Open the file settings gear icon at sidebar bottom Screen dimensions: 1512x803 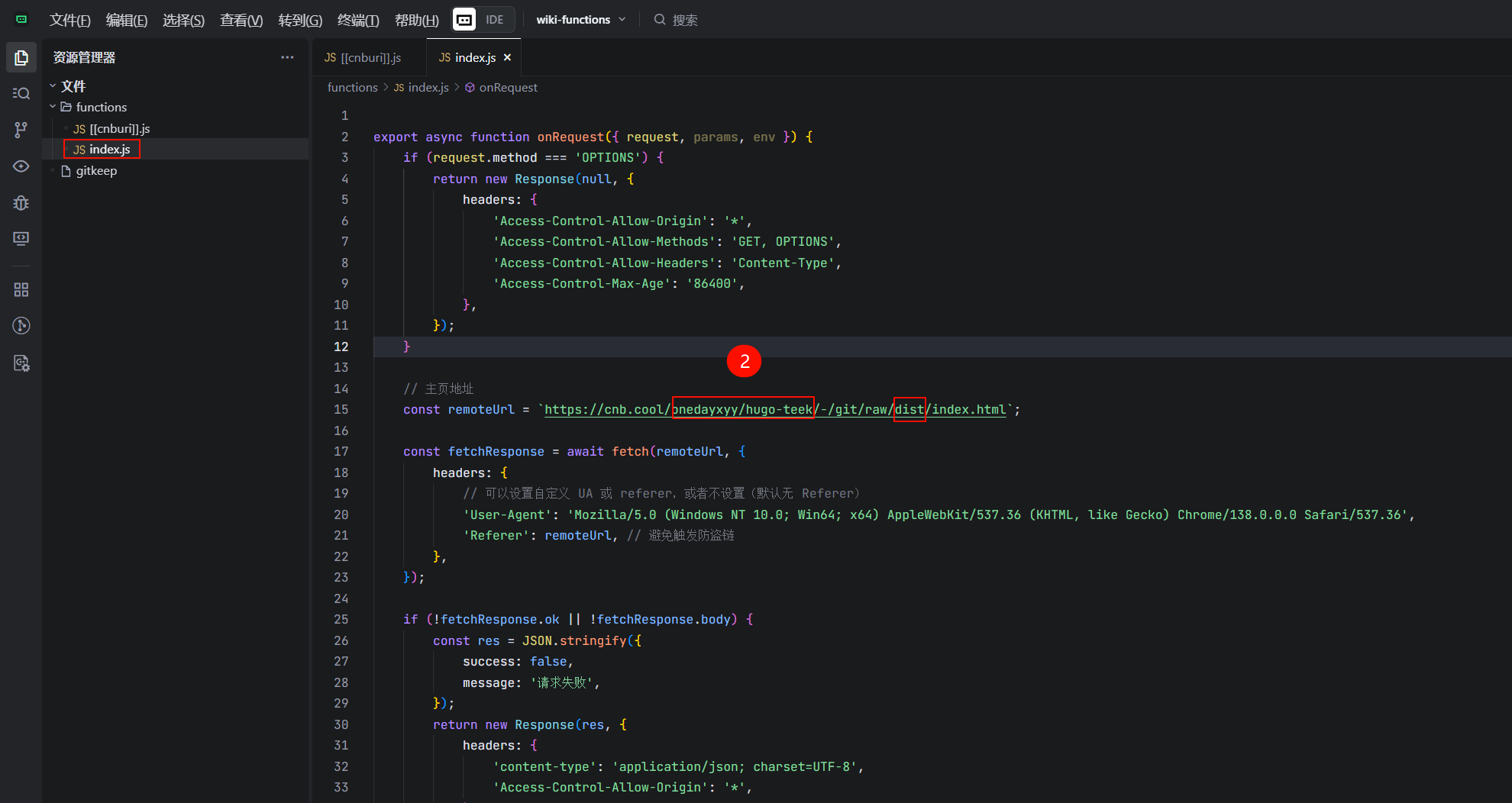pos(21,363)
